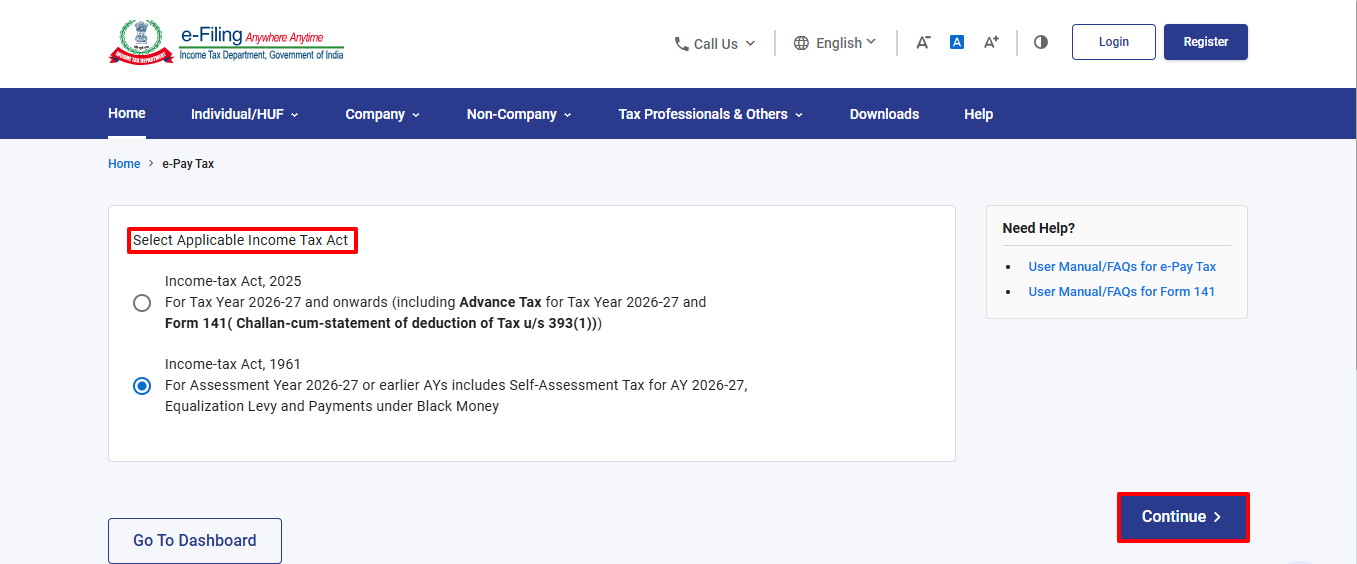Click the Continue button
The width and height of the screenshot is (1357, 564).
[x=1183, y=517]
